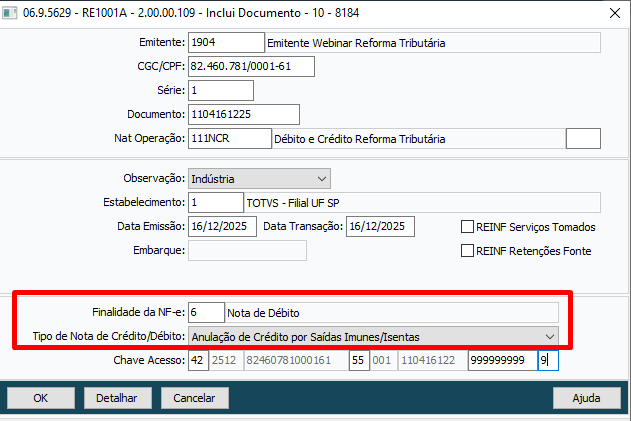Click the Chave Acesso label
Viewport: 631px width, 421px height.
click(x=149, y=360)
